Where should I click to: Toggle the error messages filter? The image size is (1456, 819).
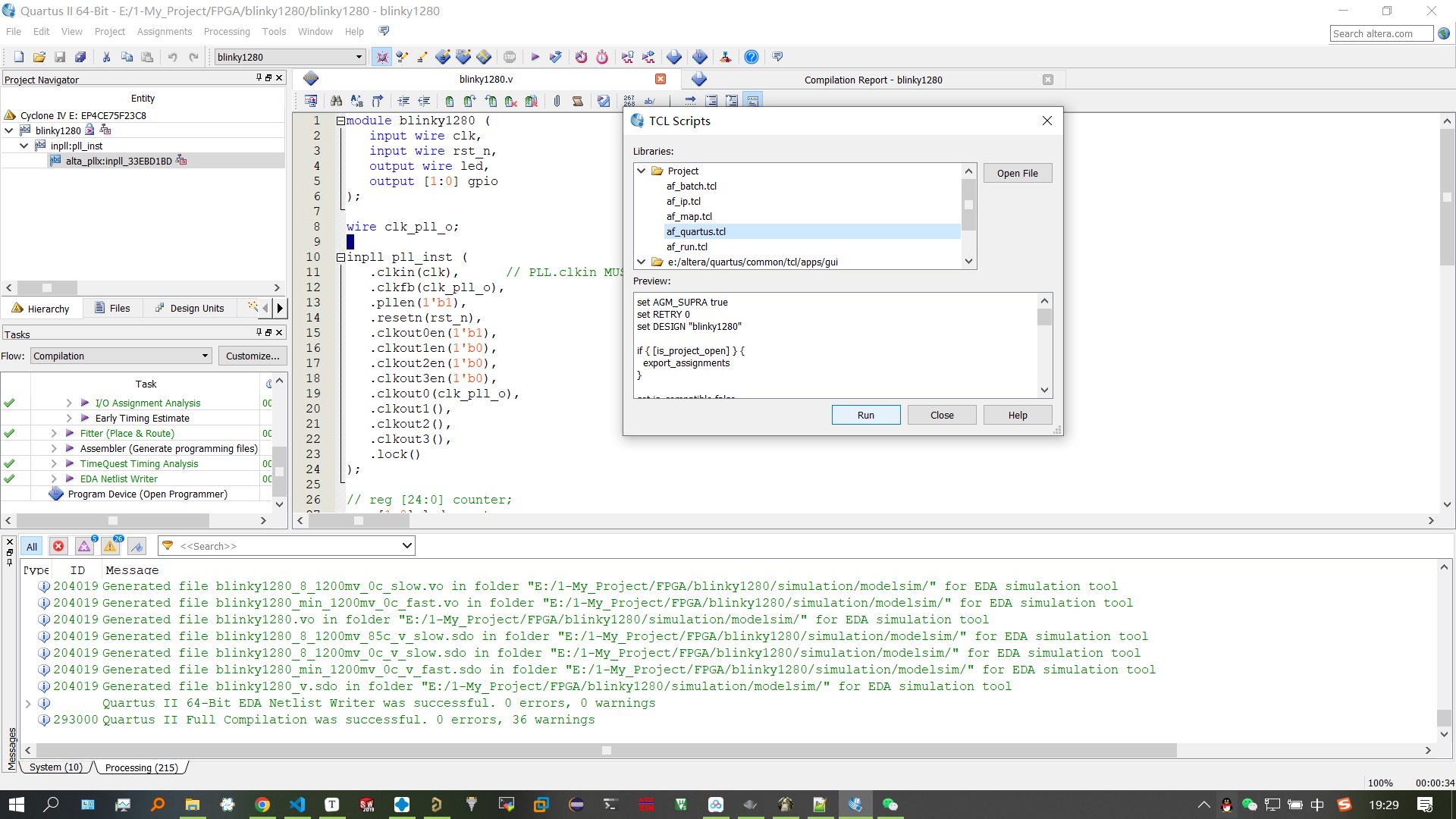point(58,546)
